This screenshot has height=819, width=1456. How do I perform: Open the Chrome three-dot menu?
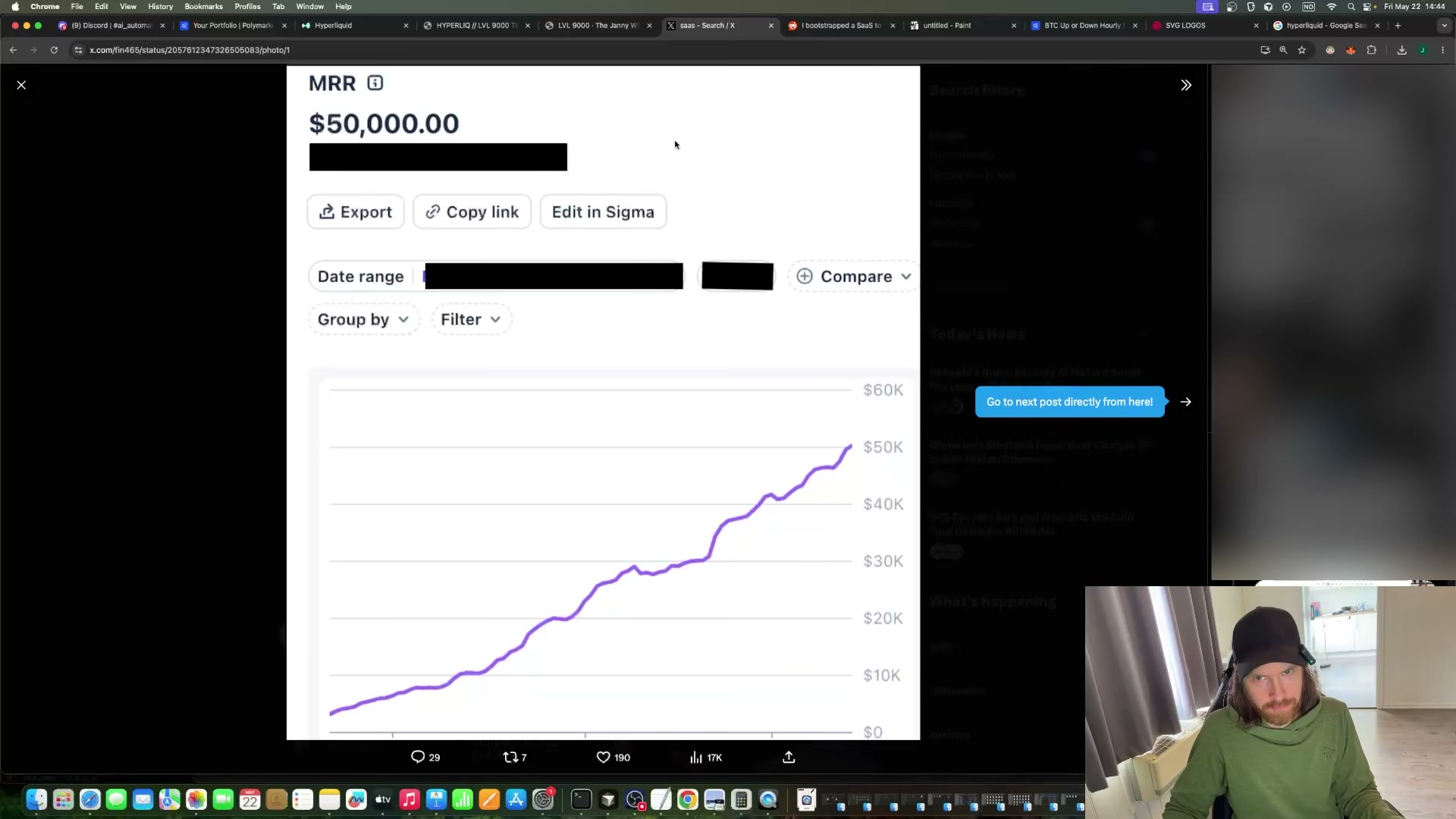1442,50
